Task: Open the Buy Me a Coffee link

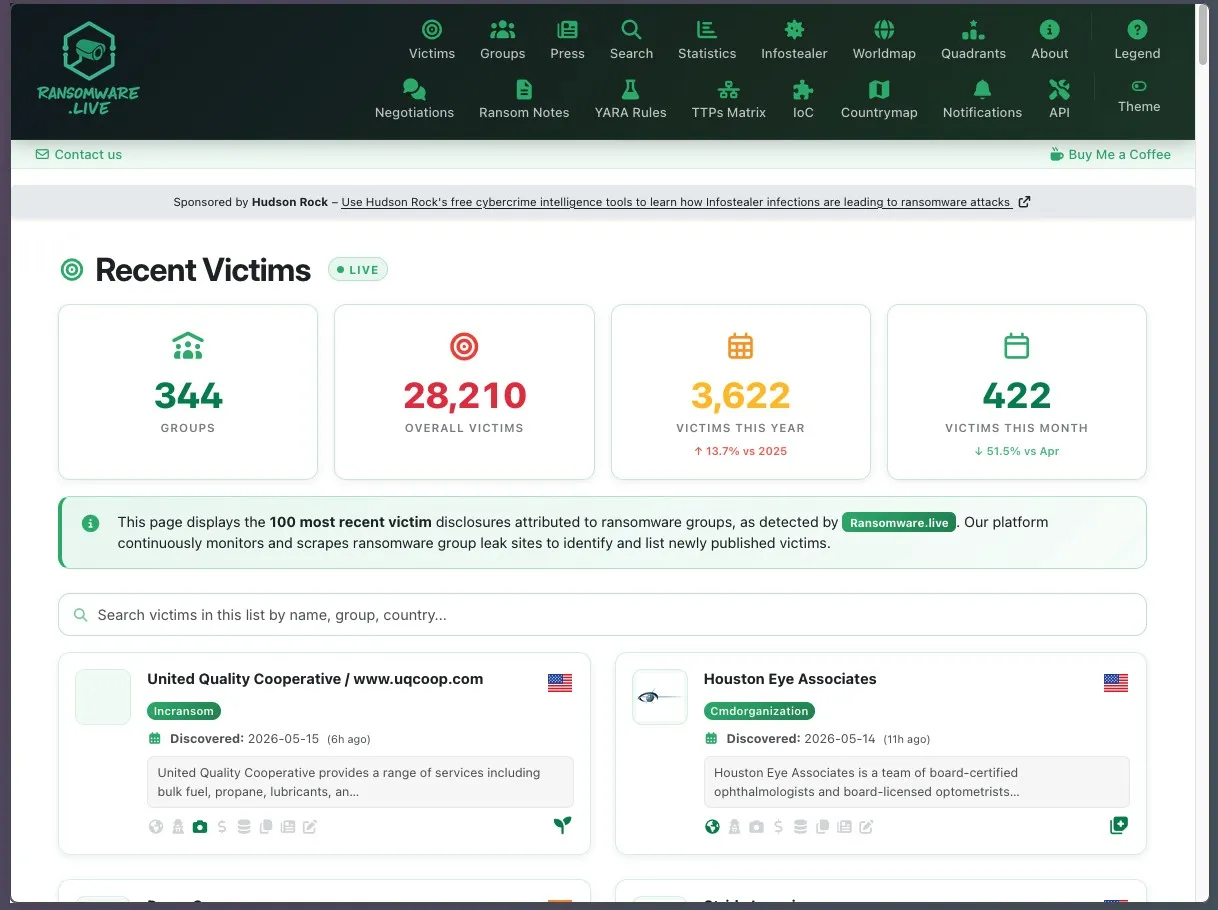Action: coord(1110,155)
